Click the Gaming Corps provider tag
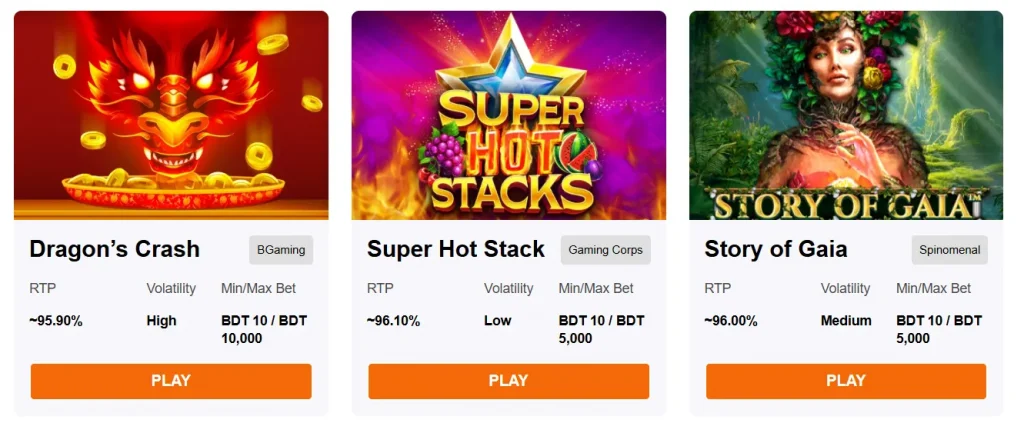This screenshot has height=423, width=1024. click(x=605, y=250)
